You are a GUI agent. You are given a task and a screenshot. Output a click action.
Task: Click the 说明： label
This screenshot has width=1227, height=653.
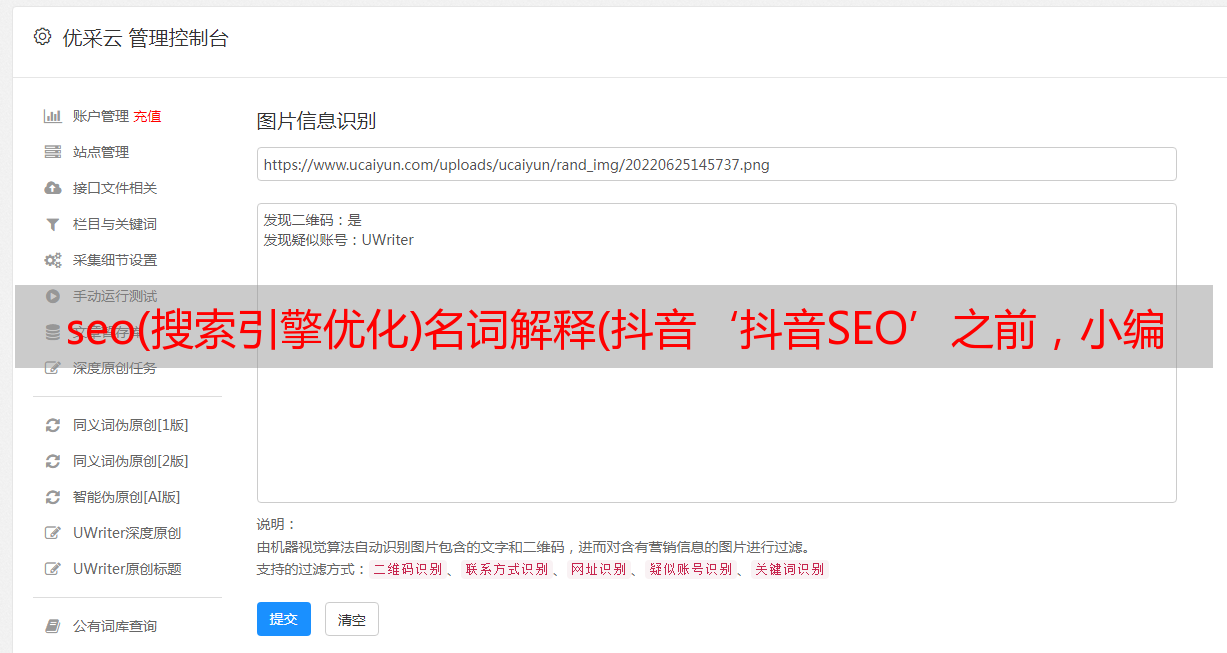pos(277,525)
